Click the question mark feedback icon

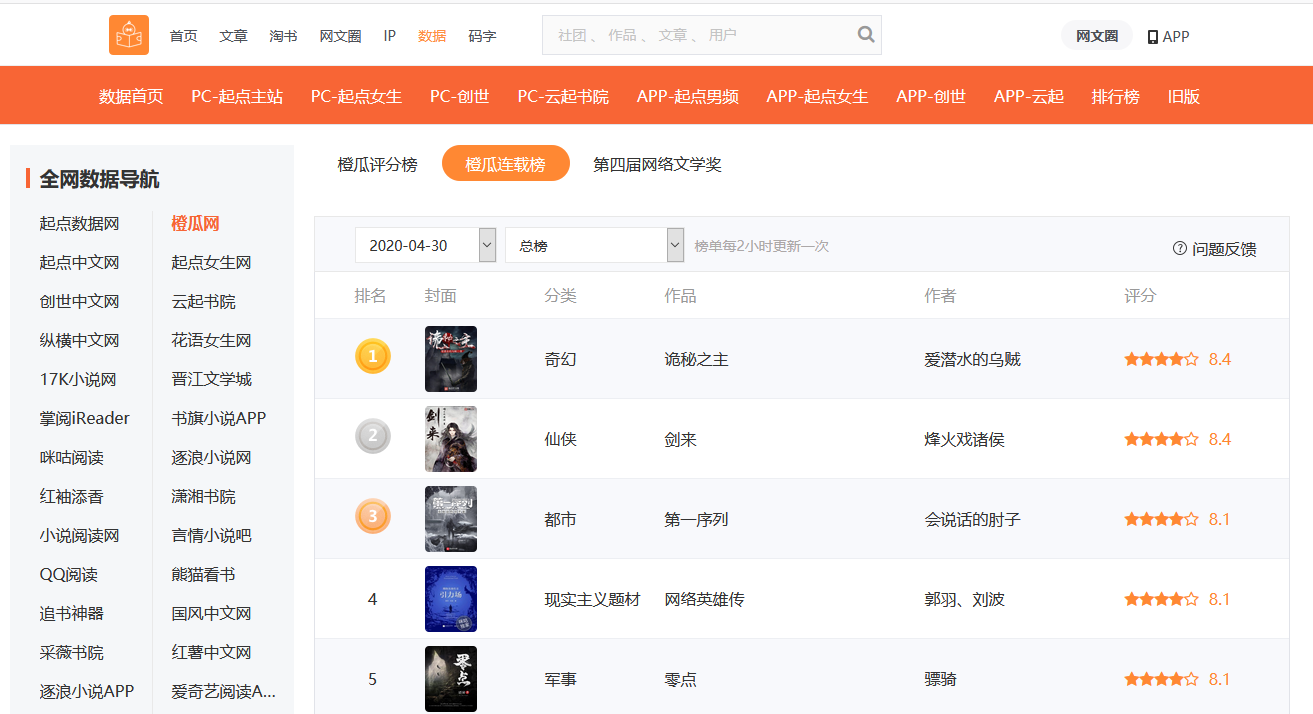tap(1179, 248)
